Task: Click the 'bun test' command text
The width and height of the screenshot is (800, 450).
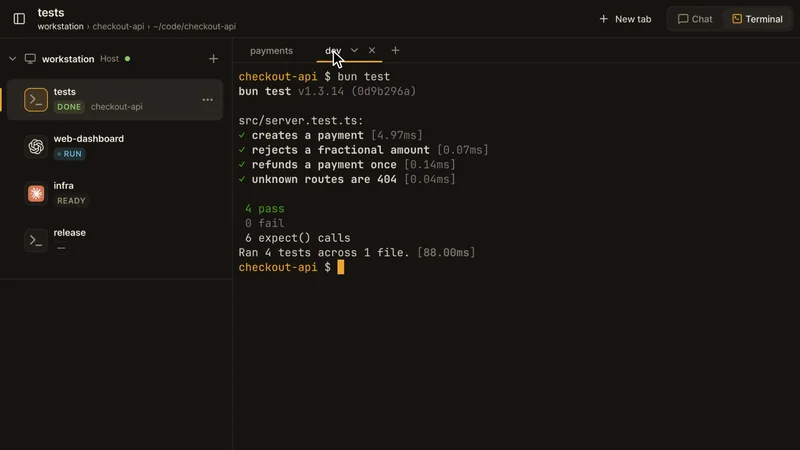Action: click(x=364, y=77)
